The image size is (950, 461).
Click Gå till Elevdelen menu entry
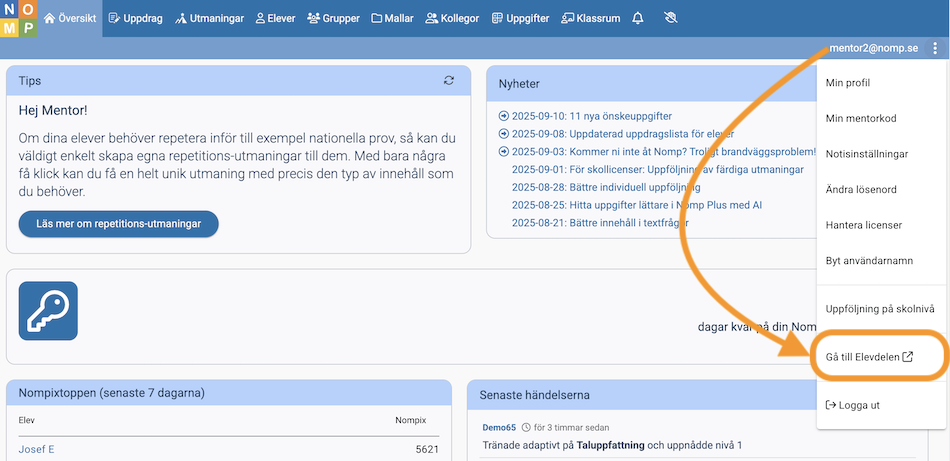pos(869,356)
